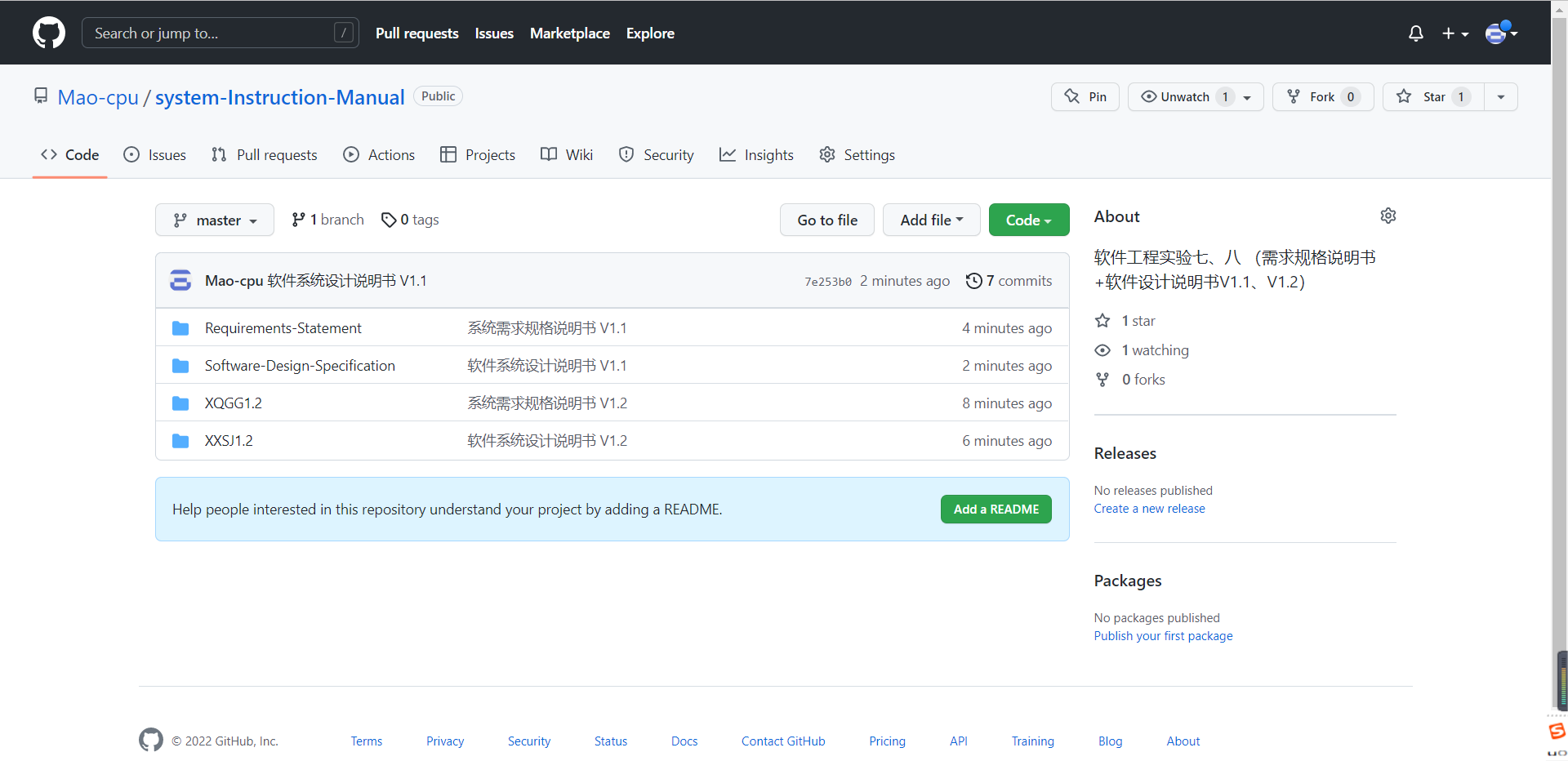Expand the Add file dropdown
Viewport: 1568px width, 761px height.
(x=932, y=220)
